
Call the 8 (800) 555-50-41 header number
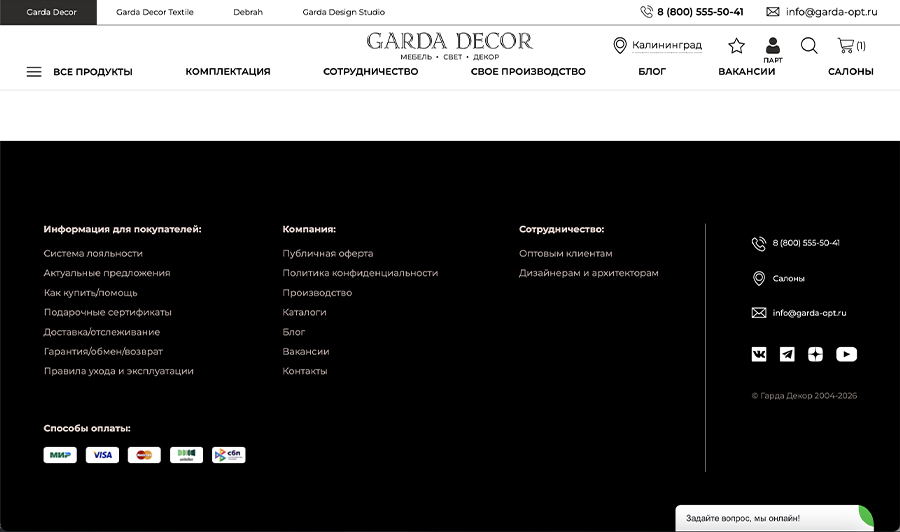tap(700, 11)
